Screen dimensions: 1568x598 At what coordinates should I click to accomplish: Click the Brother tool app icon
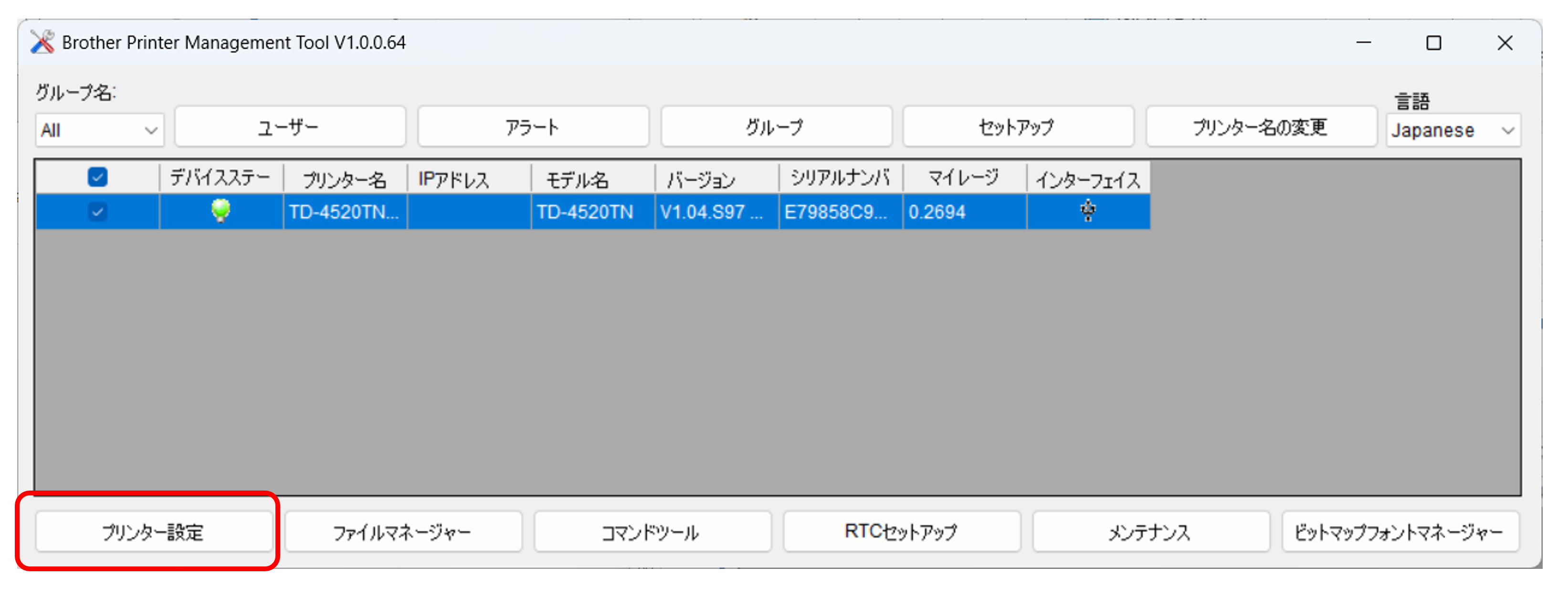click(42, 43)
